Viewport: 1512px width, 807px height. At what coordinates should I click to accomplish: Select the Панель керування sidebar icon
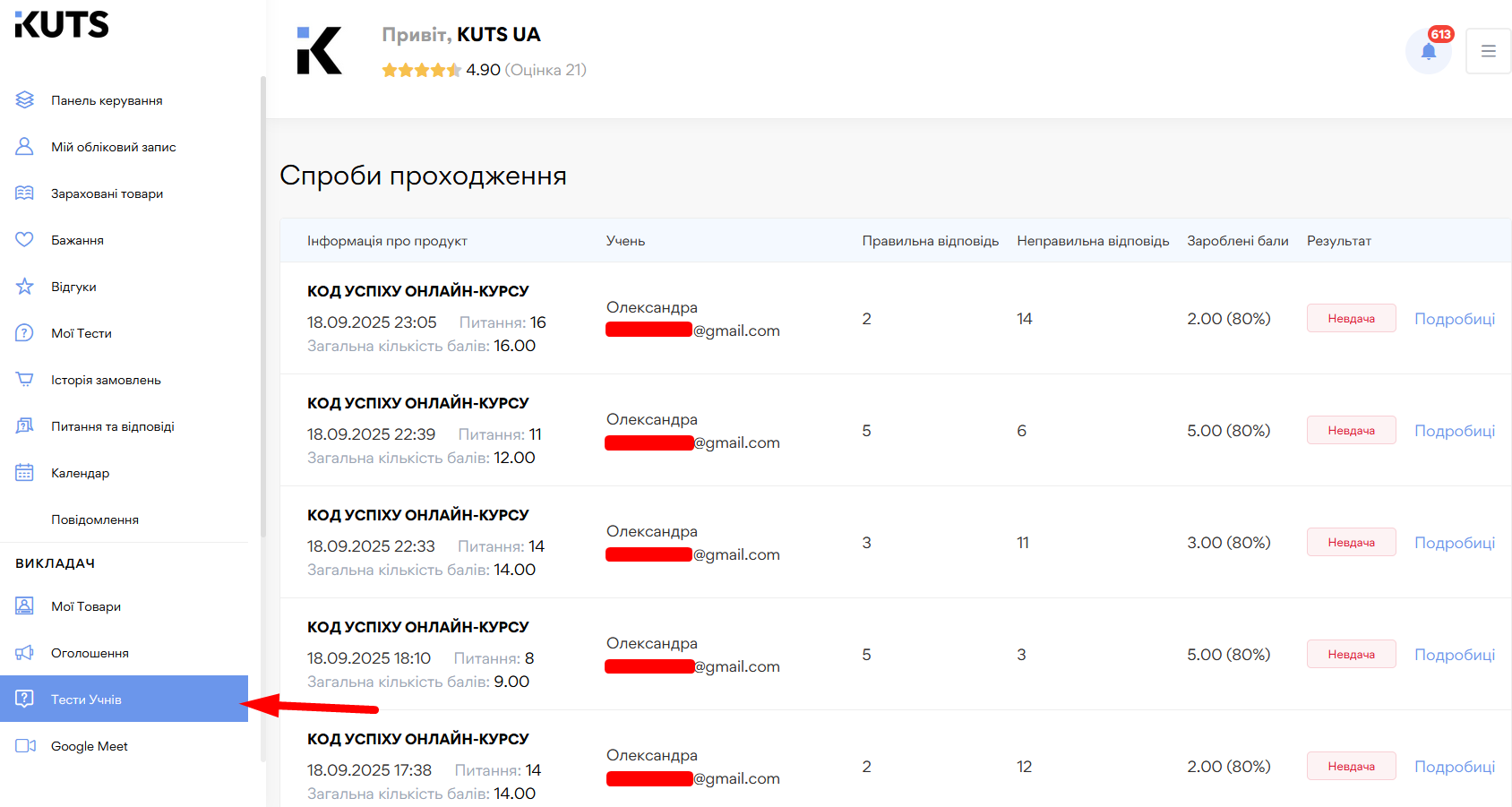(24, 100)
